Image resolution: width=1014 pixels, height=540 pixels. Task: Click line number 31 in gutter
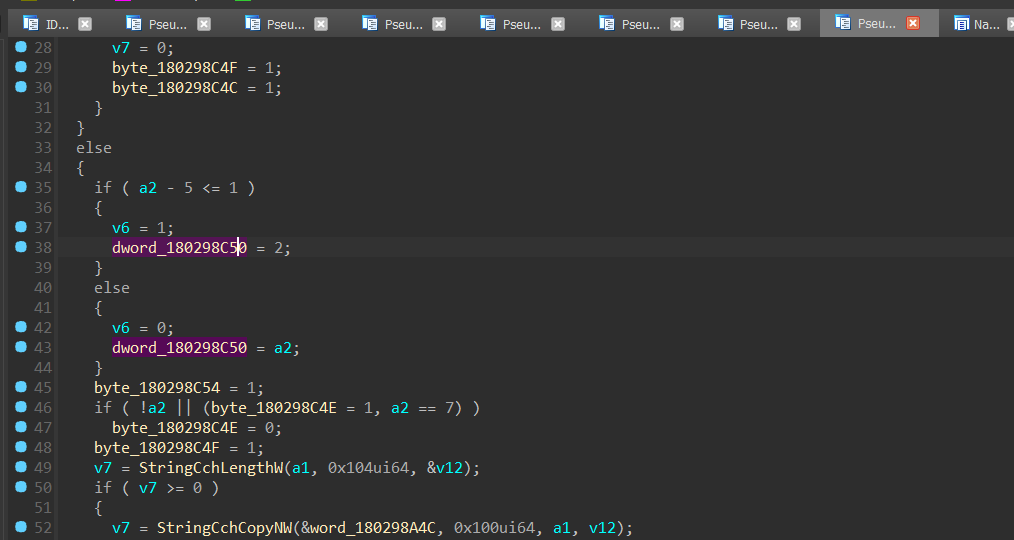tap(43, 107)
